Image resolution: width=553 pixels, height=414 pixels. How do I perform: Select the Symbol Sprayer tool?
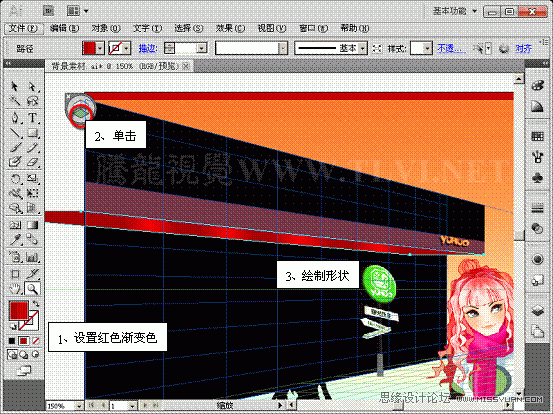[x=15, y=257]
